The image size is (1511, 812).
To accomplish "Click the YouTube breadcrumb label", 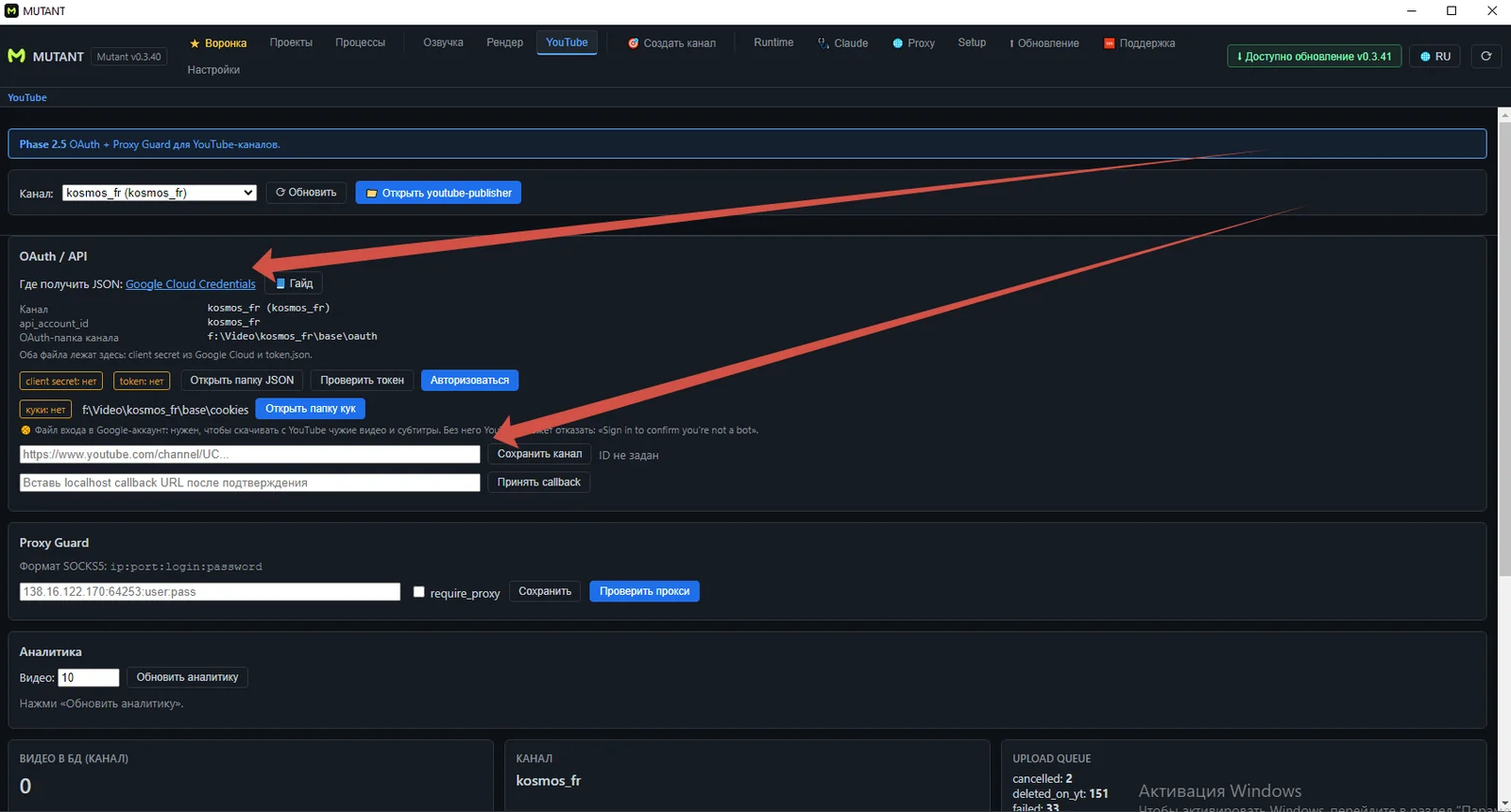I will [x=27, y=97].
